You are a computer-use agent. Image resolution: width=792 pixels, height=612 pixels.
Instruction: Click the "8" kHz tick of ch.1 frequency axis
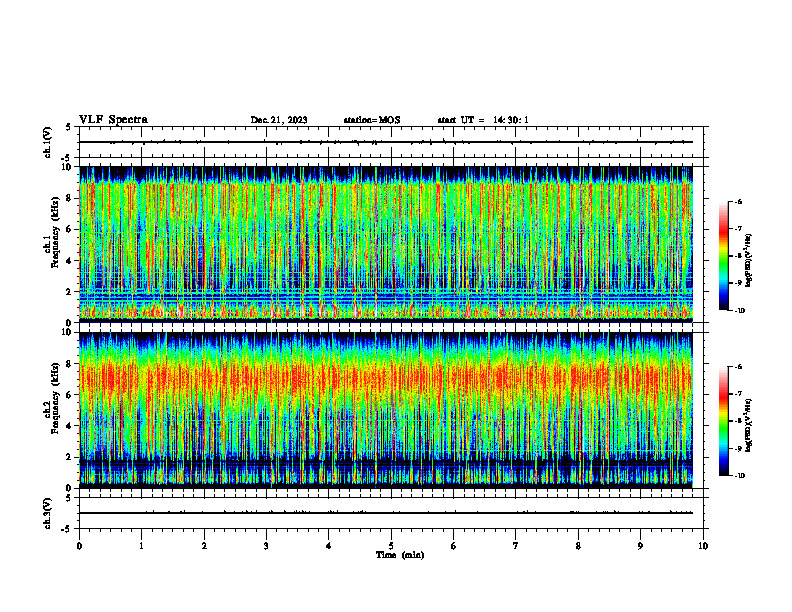[70, 198]
